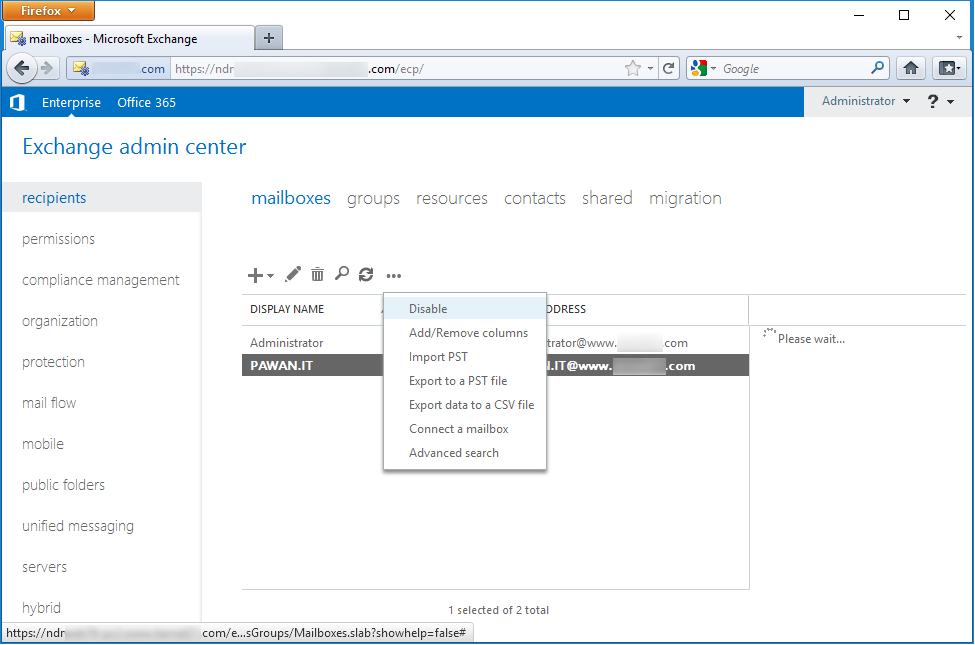Open the address bar history dropdown arrow
The width and height of the screenshot is (975, 645).
click(650, 68)
